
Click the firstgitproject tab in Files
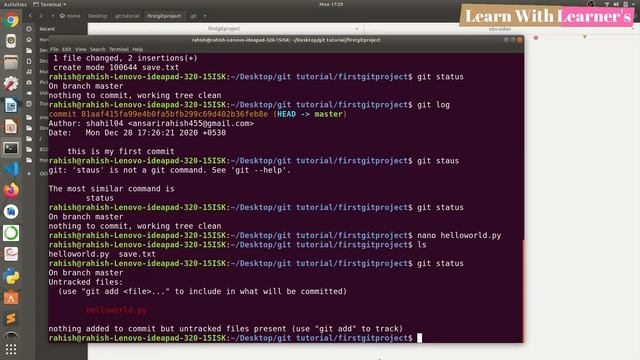(x=224, y=29)
